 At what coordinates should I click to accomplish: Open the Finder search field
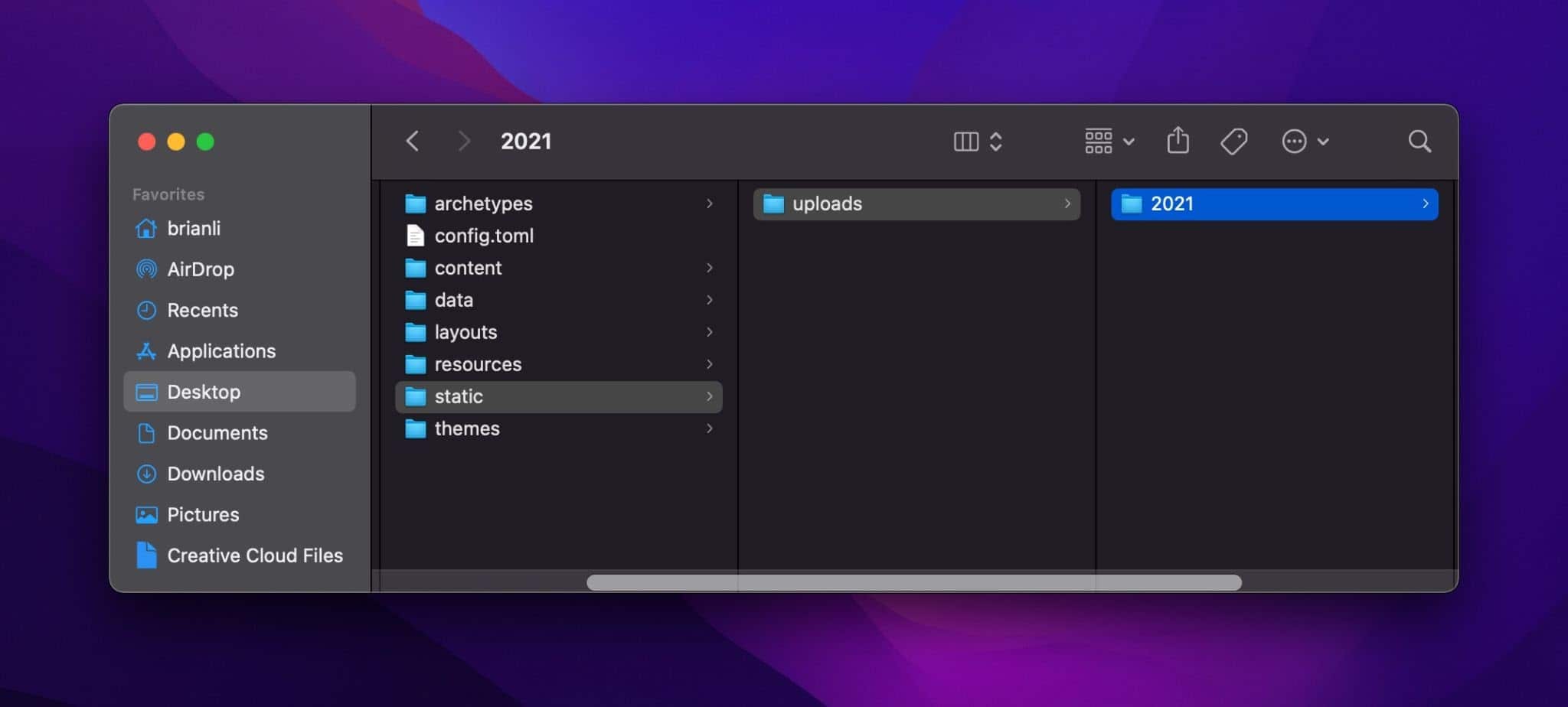[x=1419, y=141]
